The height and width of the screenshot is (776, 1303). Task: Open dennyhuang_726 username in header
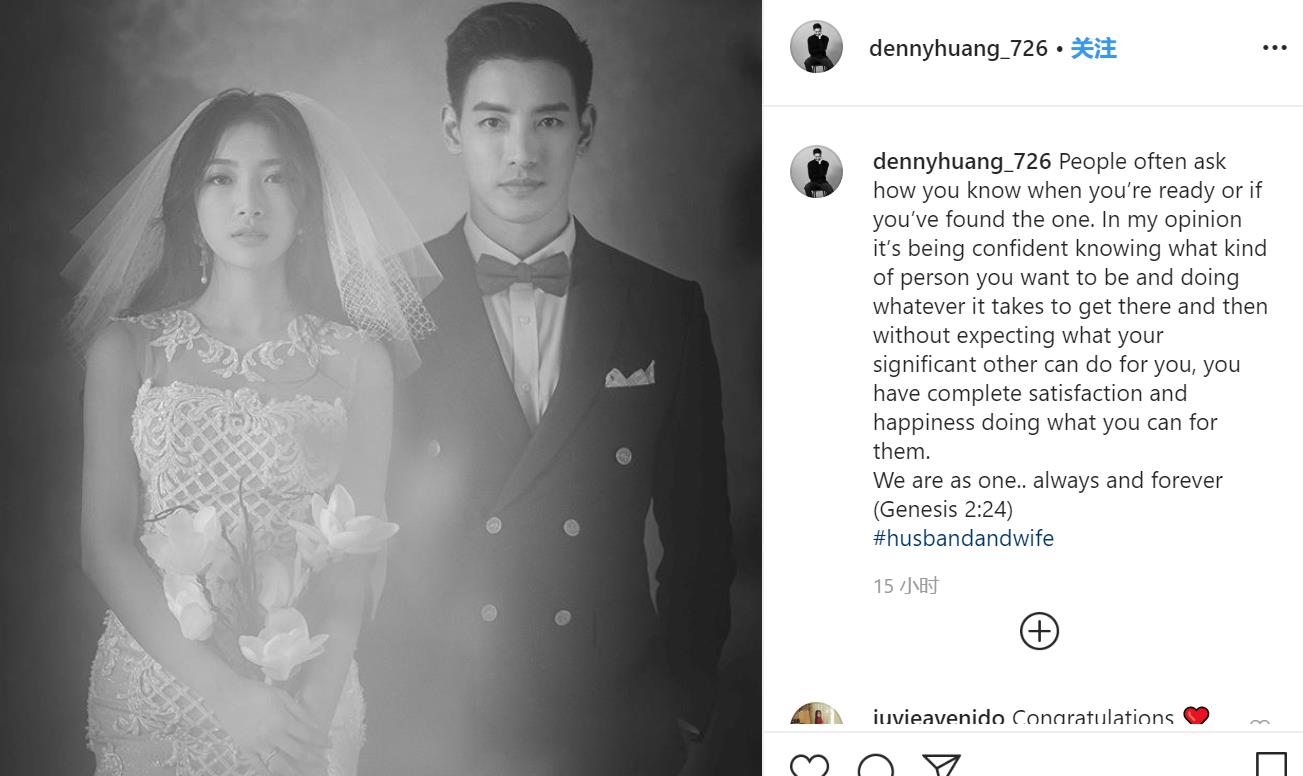coord(958,48)
